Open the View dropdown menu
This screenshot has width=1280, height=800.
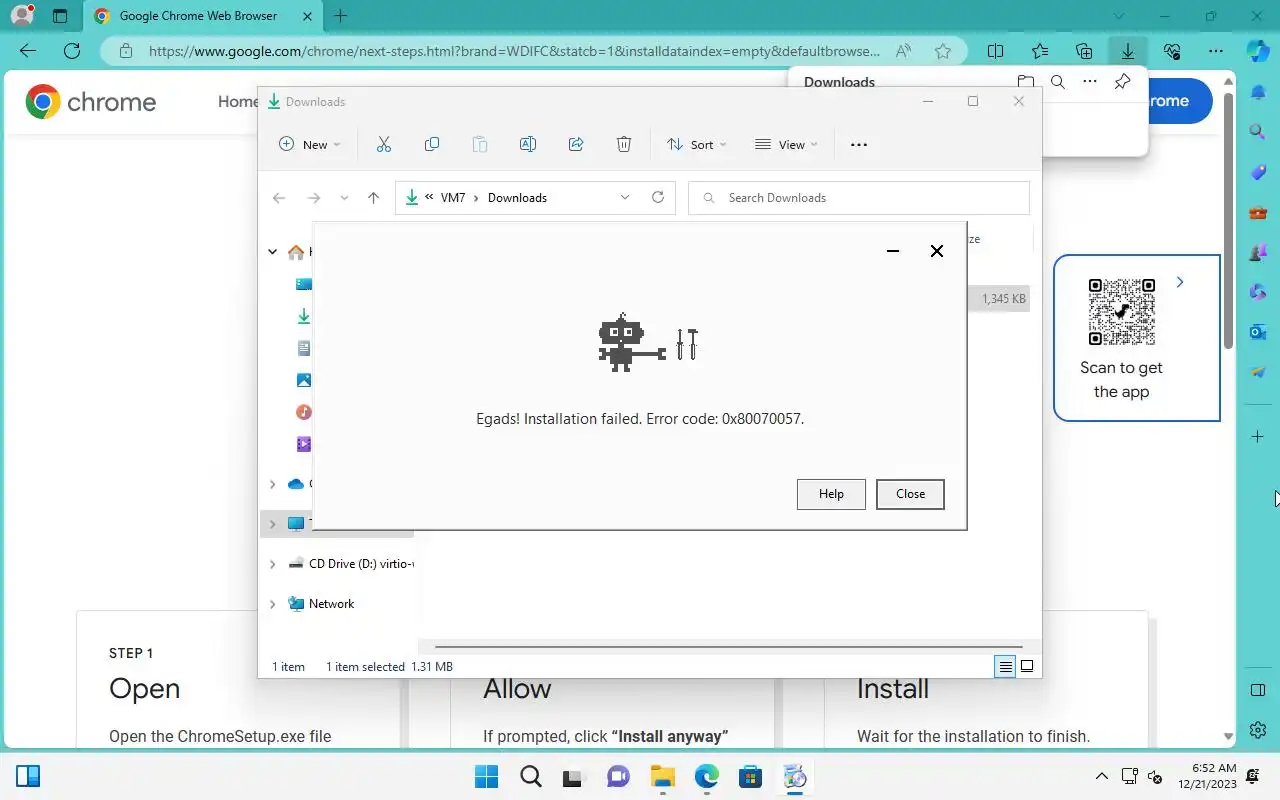786,144
